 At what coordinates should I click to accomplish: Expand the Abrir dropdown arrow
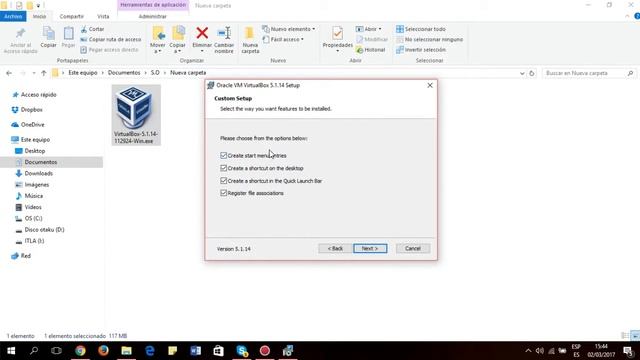point(380,29)
